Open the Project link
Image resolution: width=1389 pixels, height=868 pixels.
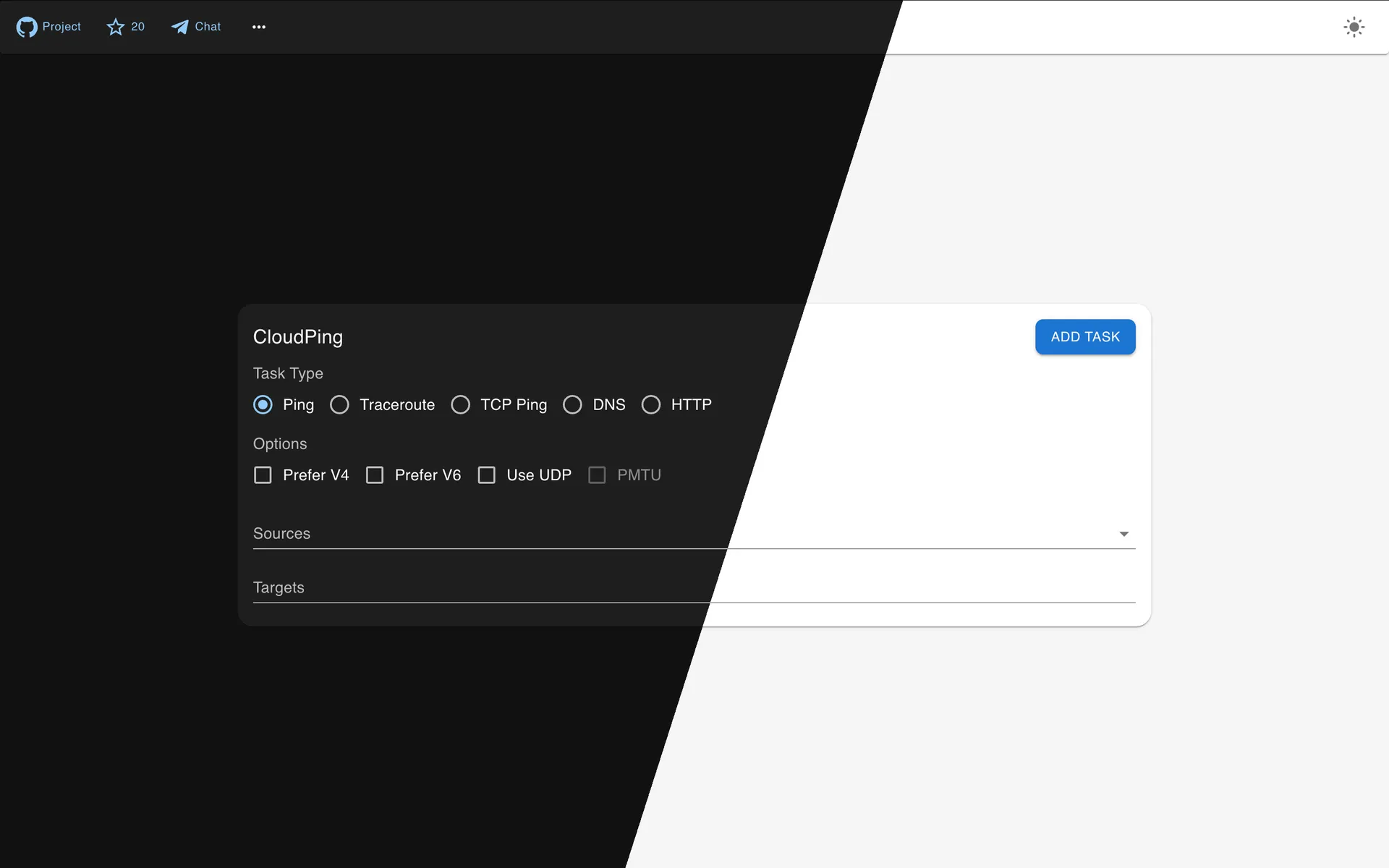(61, 27)
